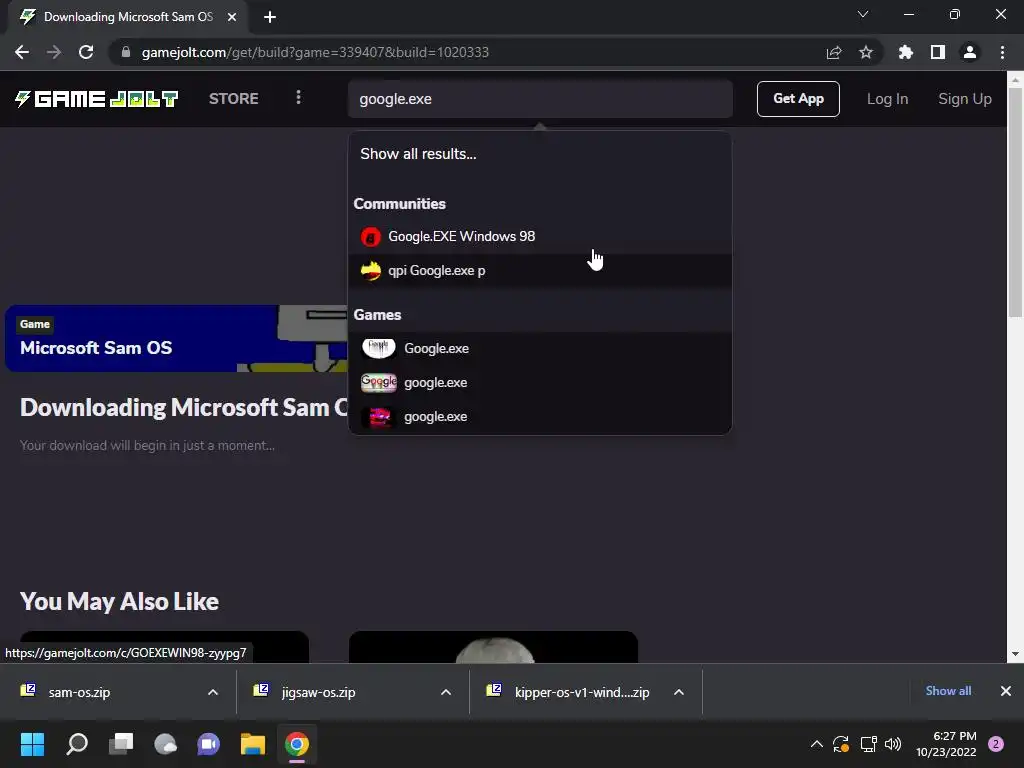Viewport: 1024px width, 768px height.
Task: Click Show all downloads
Action: (x=948, y=691)
